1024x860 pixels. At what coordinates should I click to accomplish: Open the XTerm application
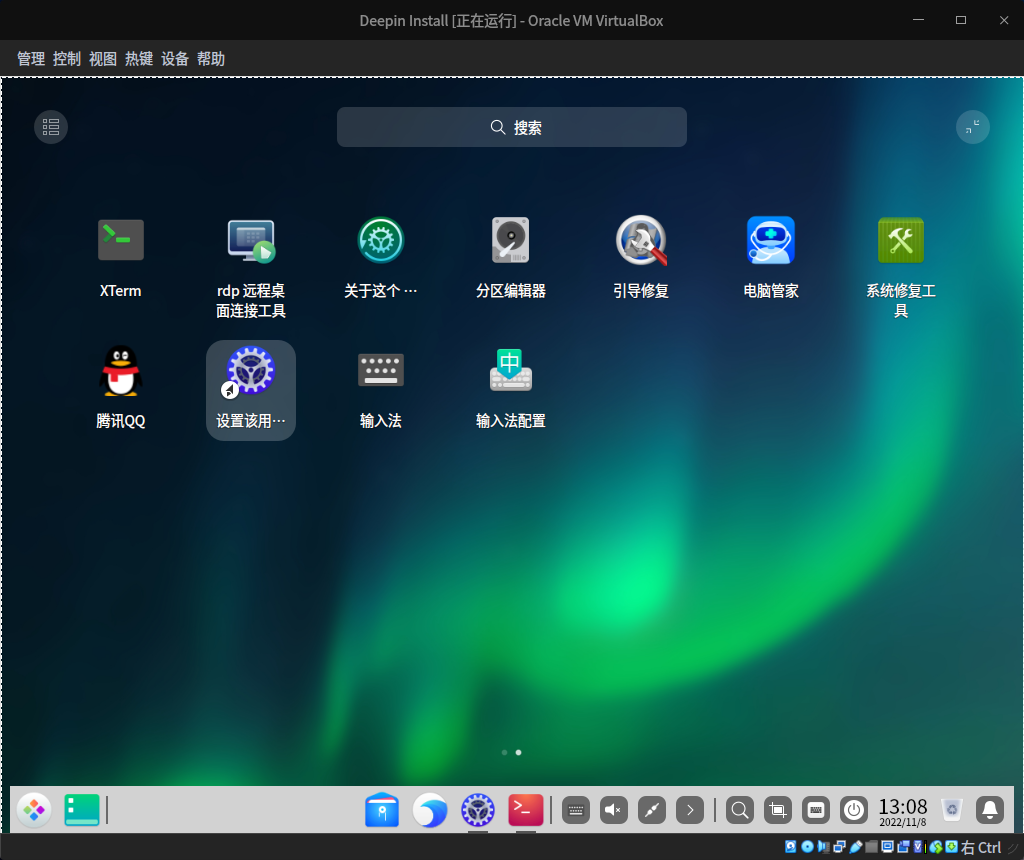click(x=121, y=240)
